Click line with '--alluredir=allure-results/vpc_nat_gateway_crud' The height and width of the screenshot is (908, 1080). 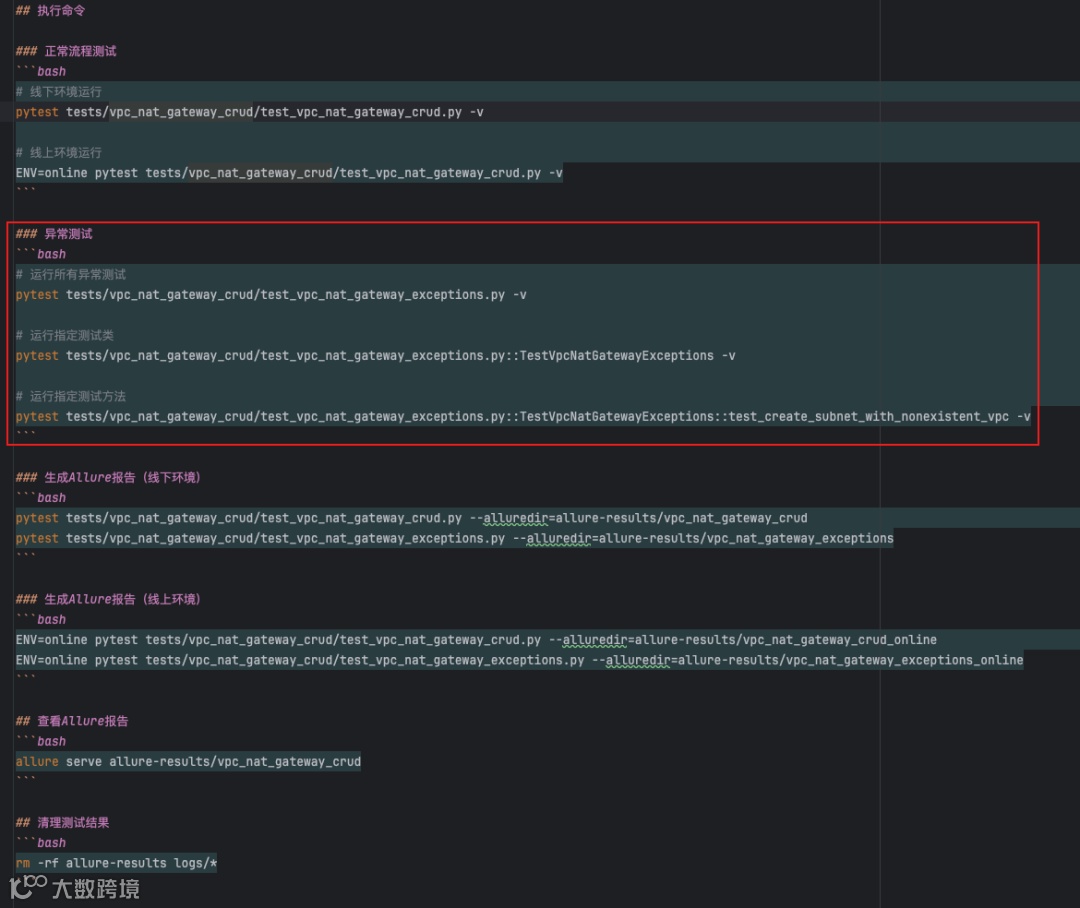coord(411,518)
